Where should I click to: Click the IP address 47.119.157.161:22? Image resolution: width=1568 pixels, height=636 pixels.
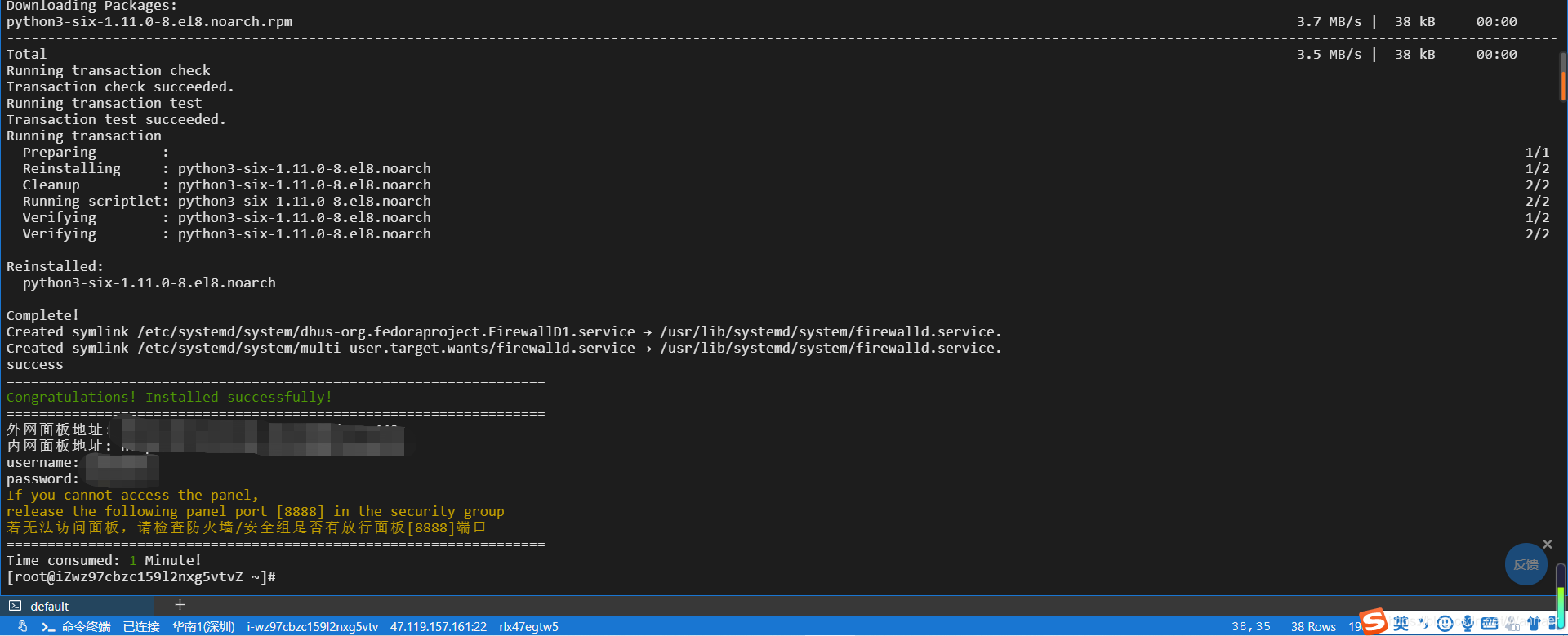(439, 627)
